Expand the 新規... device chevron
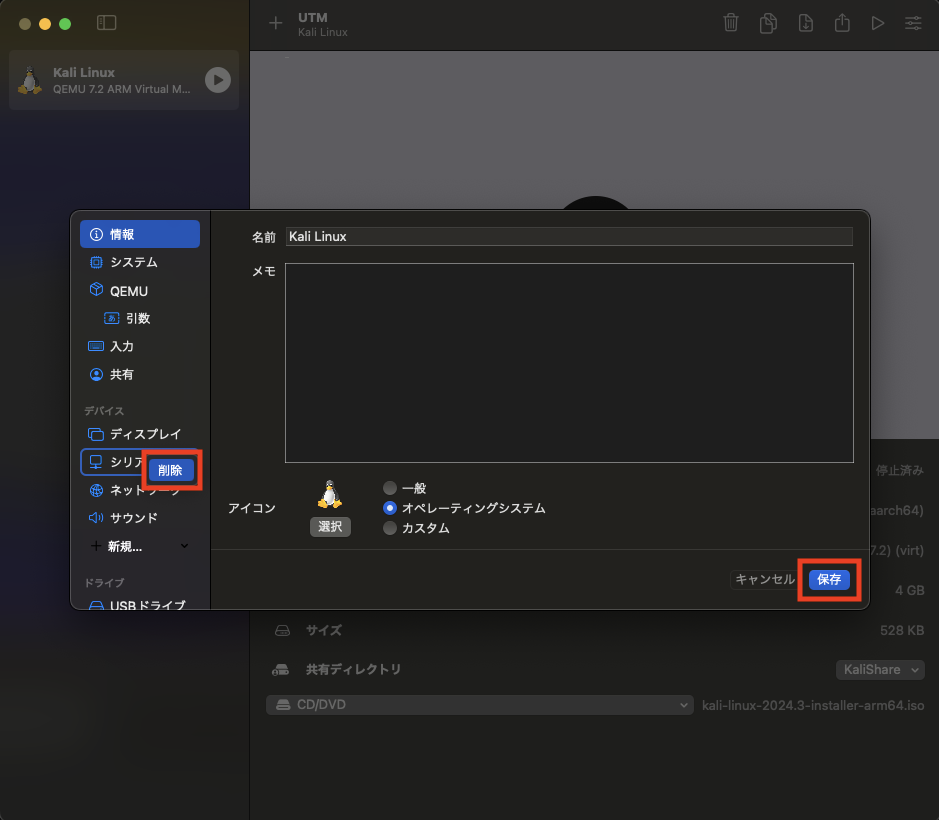 click(x=183, y=546)
